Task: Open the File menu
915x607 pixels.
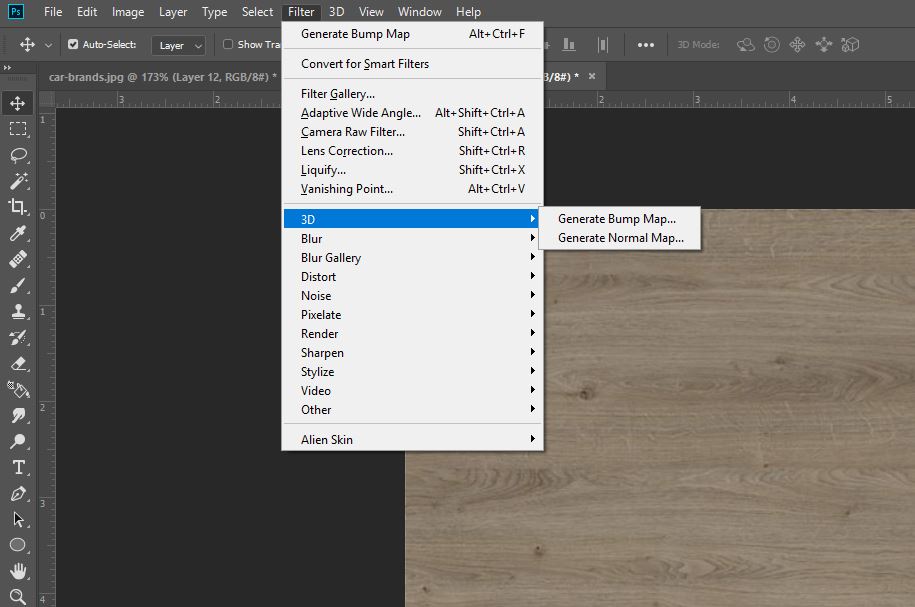Action: [x=53, y=12]
